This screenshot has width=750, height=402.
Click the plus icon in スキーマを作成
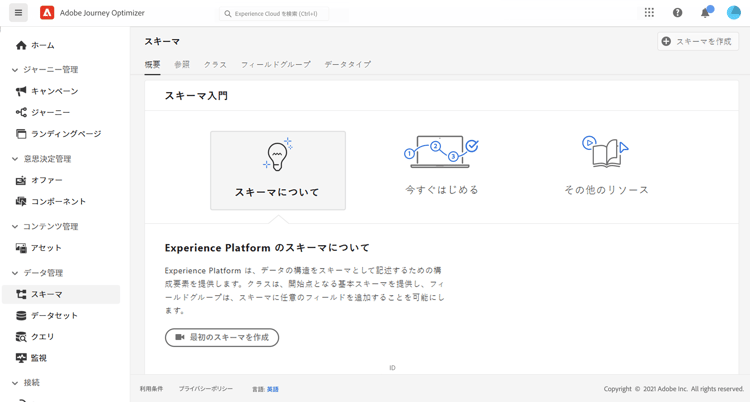tap(666, 42)
